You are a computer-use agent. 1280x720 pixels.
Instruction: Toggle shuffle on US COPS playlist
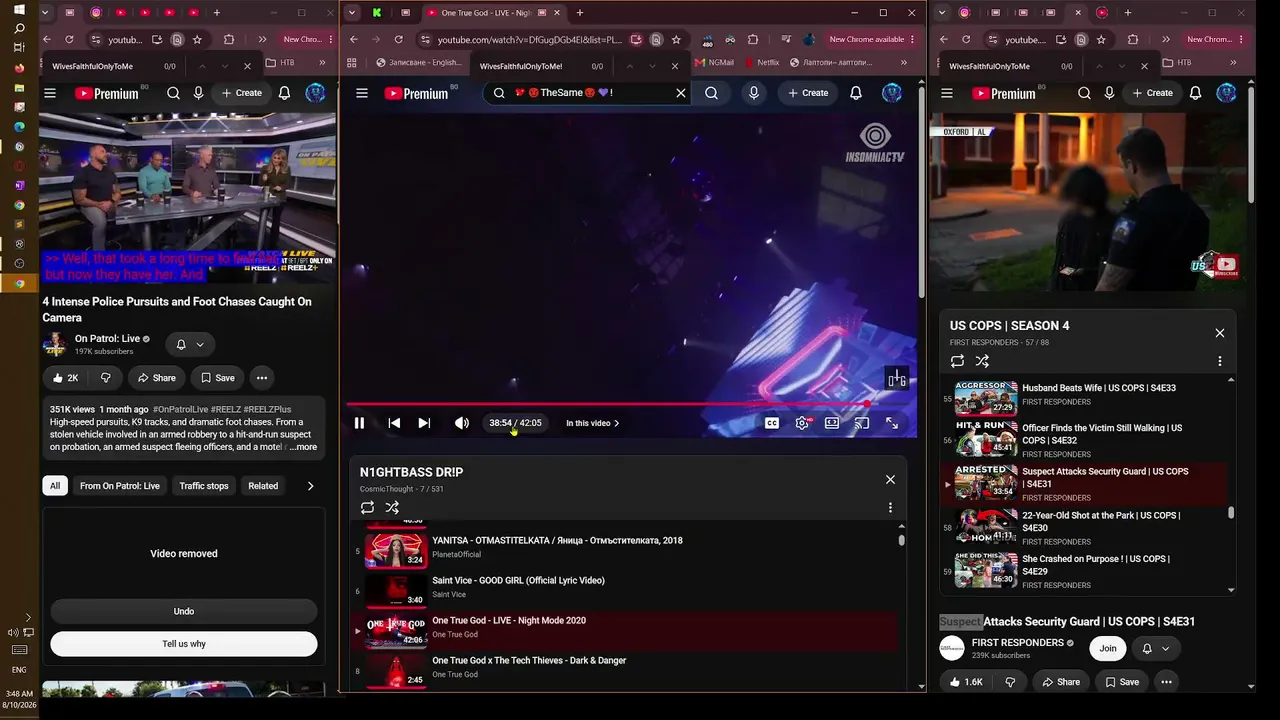pos(982,361)
